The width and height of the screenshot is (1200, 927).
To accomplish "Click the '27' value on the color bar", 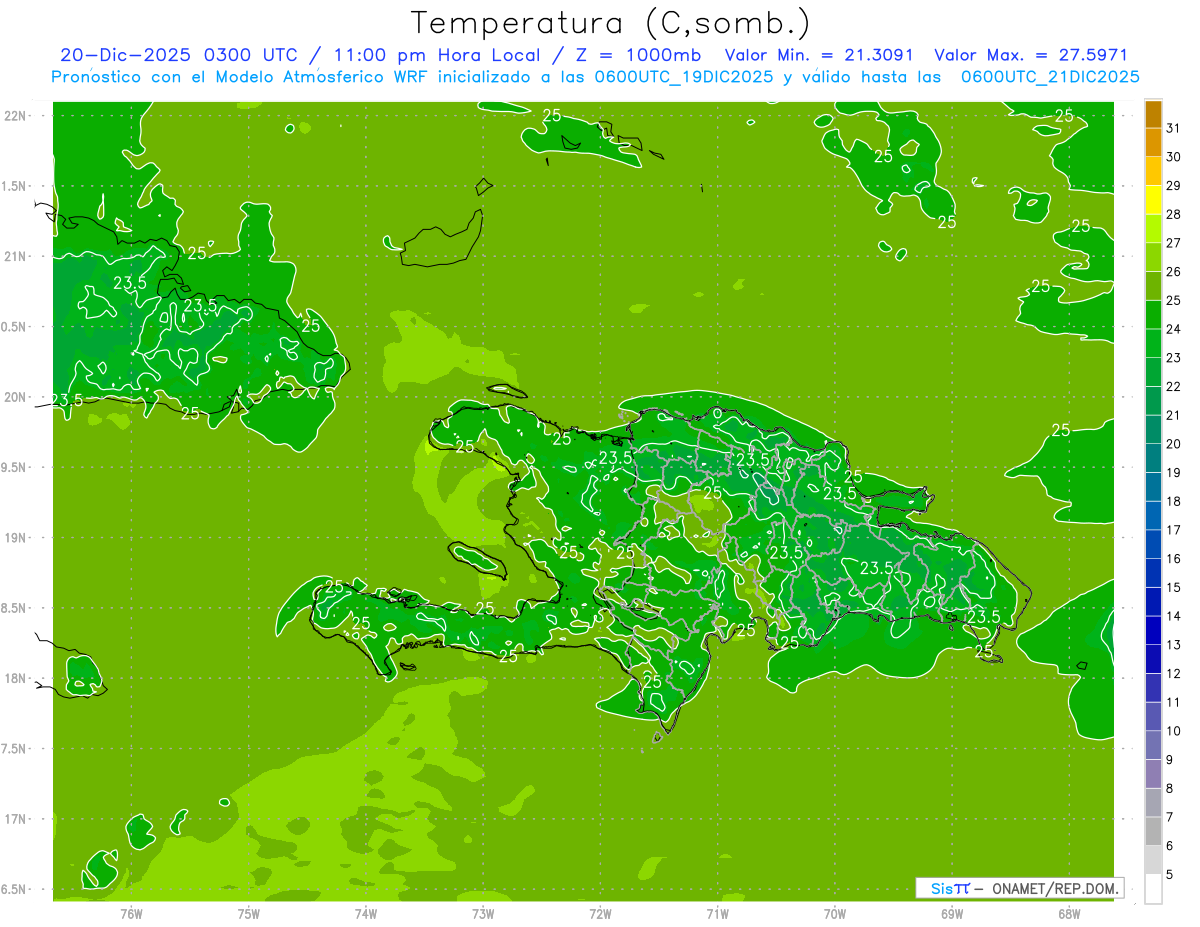I will 1173,243.
